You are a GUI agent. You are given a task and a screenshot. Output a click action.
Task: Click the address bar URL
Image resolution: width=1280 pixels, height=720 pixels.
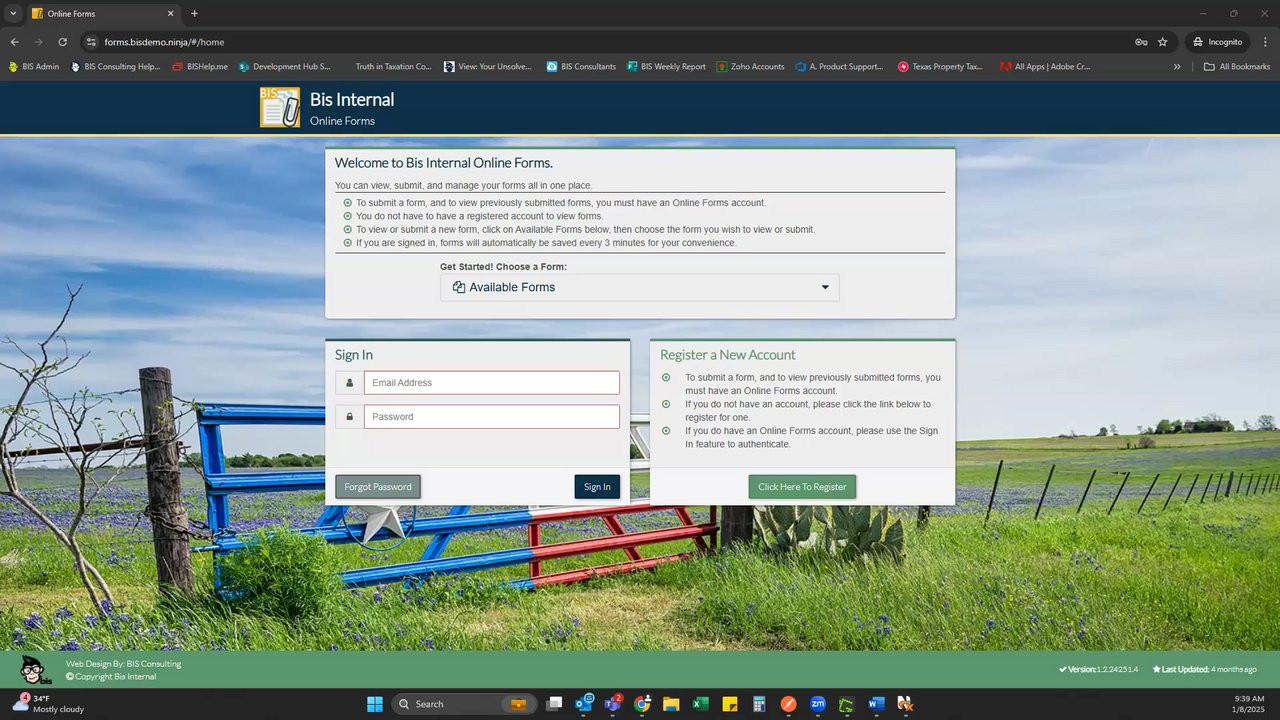pos(164,42)
